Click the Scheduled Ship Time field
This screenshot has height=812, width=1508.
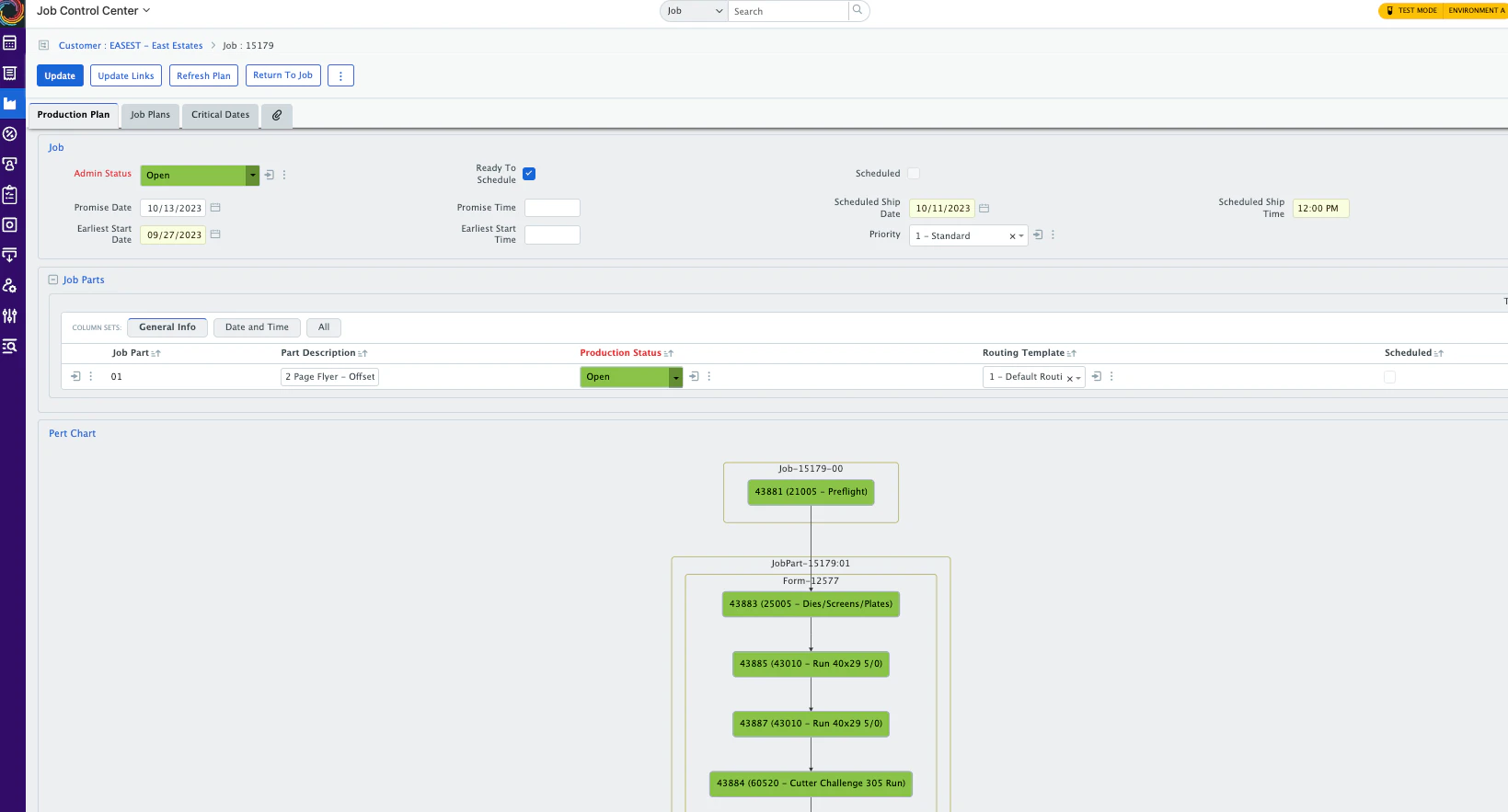click(x=1320, y=209)
